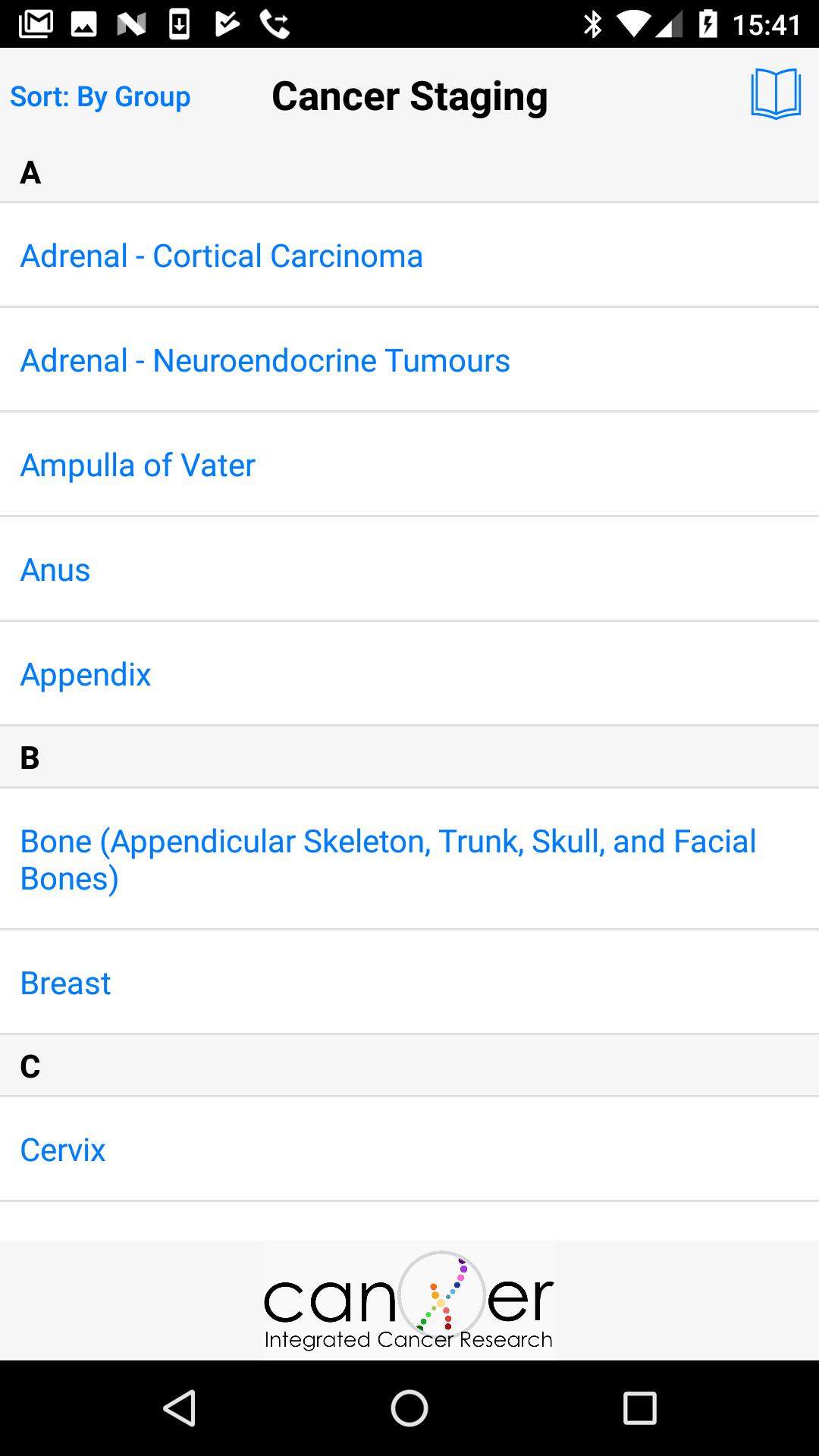Select the Anus cancer entry

[x=55, y=570]
